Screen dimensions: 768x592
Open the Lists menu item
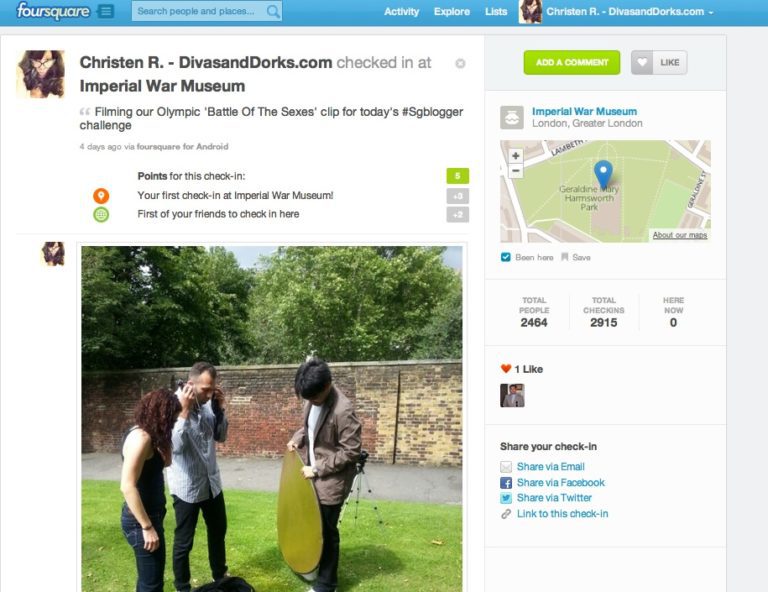pyautogui.click(x=496, y=12)
